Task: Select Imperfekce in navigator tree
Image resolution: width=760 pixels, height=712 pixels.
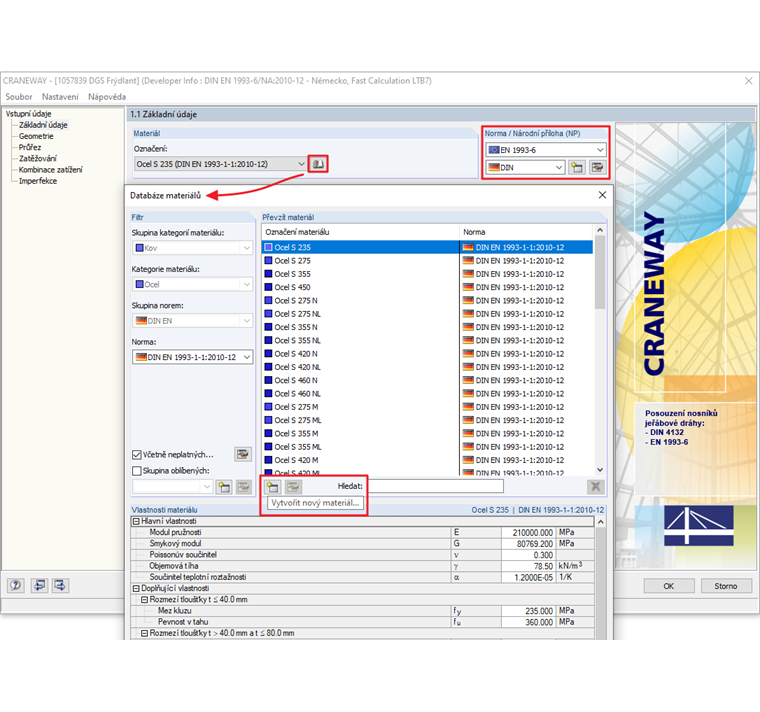Action: pos(38,181)
